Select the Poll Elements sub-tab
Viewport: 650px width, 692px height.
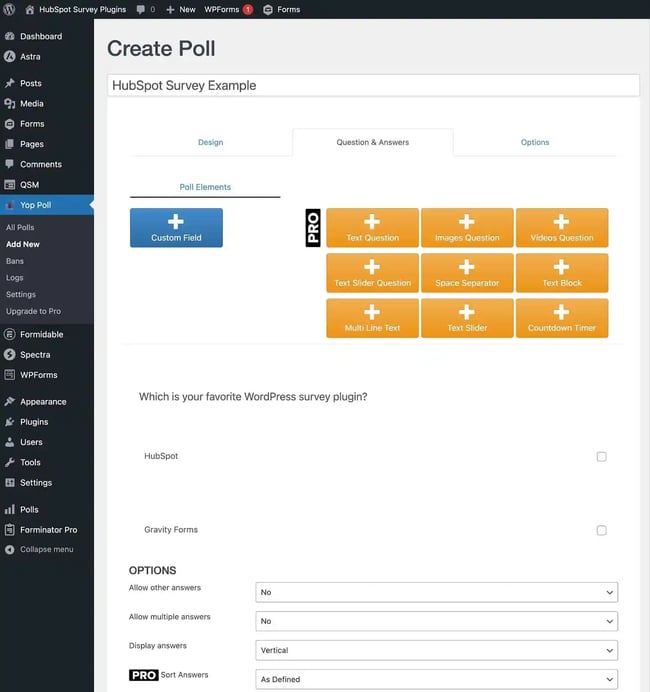[x=205, y=187]
